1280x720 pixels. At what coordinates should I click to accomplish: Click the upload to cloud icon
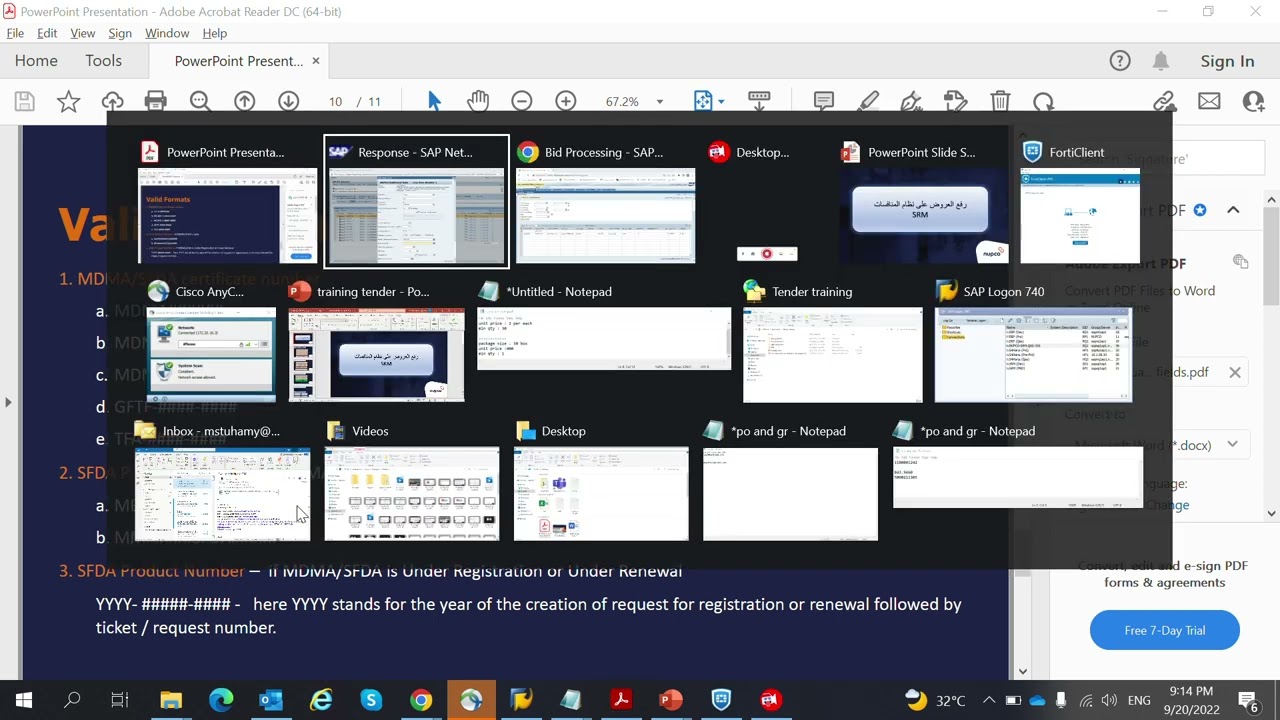tap(112, 101)
